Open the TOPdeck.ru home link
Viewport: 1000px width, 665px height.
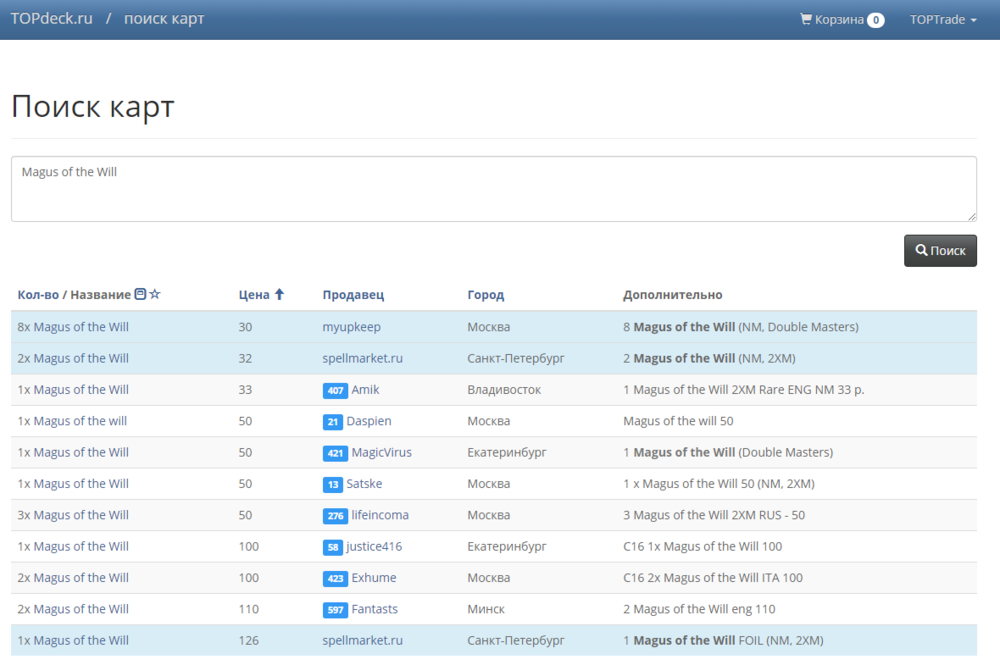(52, 19)
